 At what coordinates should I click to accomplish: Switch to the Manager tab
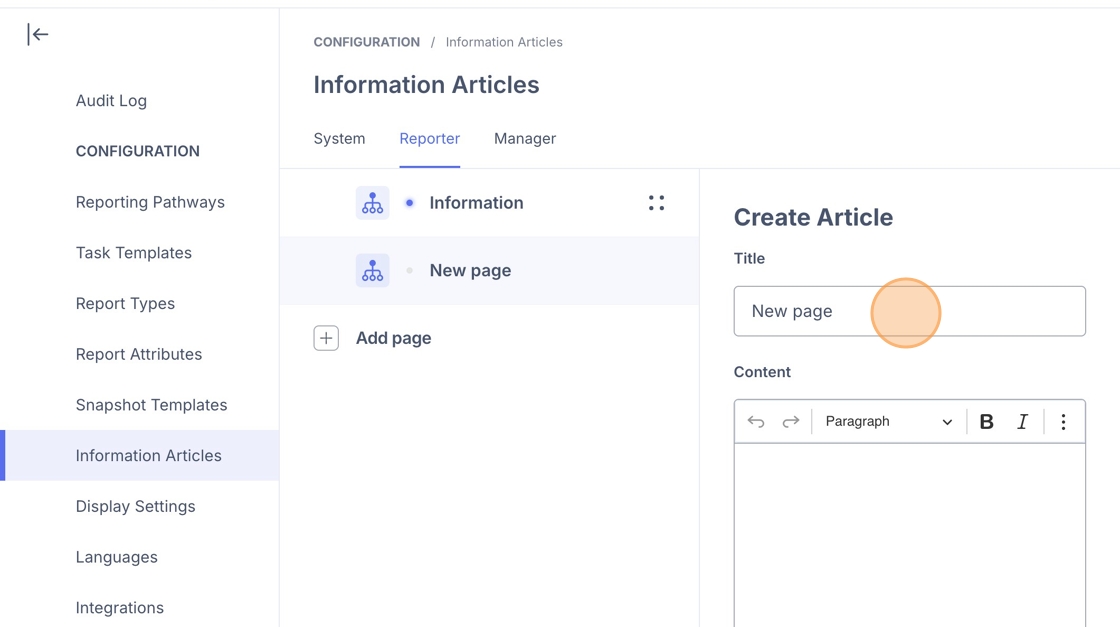coord(525,139)
